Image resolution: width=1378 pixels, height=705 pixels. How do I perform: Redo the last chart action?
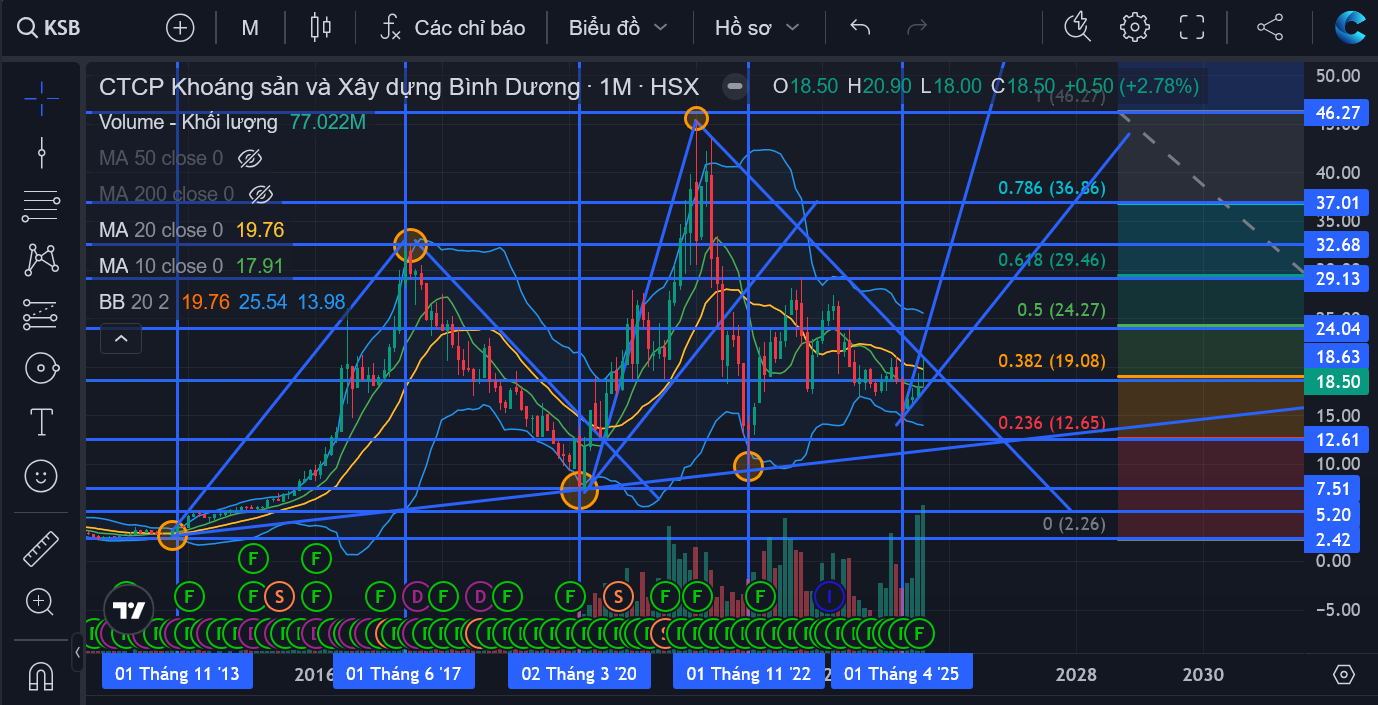click(x=915, y=28)
